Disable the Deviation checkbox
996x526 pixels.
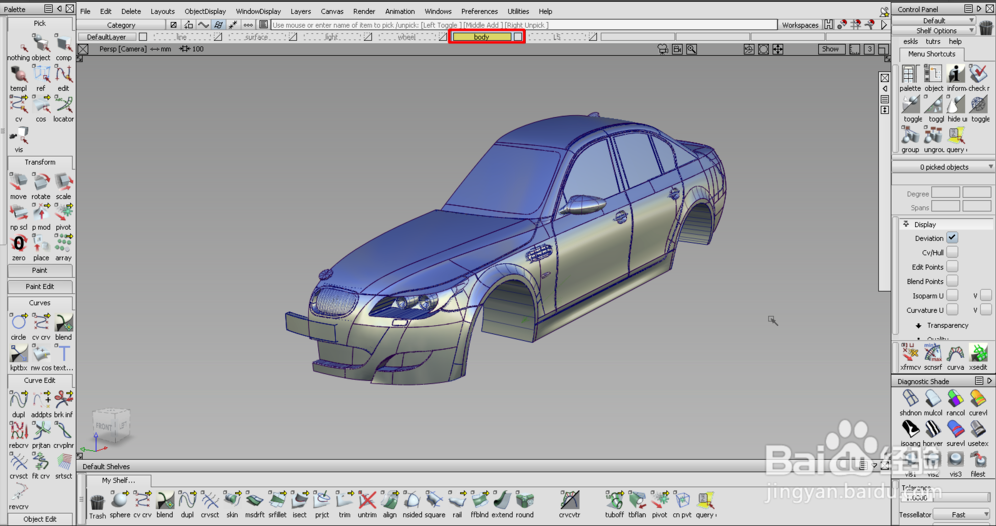pos(952,238)
